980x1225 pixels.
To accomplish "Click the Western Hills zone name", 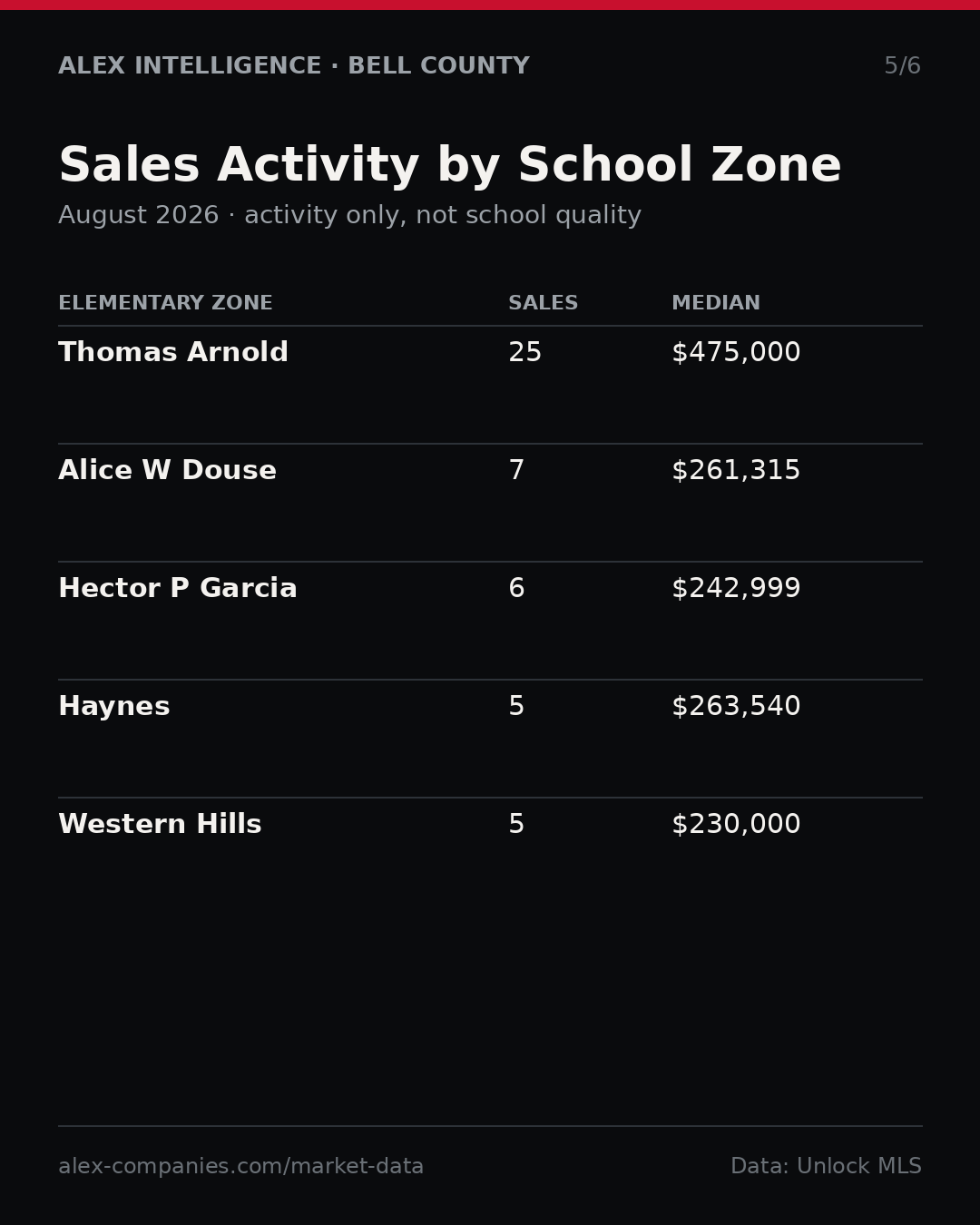I will coord(160,825).
